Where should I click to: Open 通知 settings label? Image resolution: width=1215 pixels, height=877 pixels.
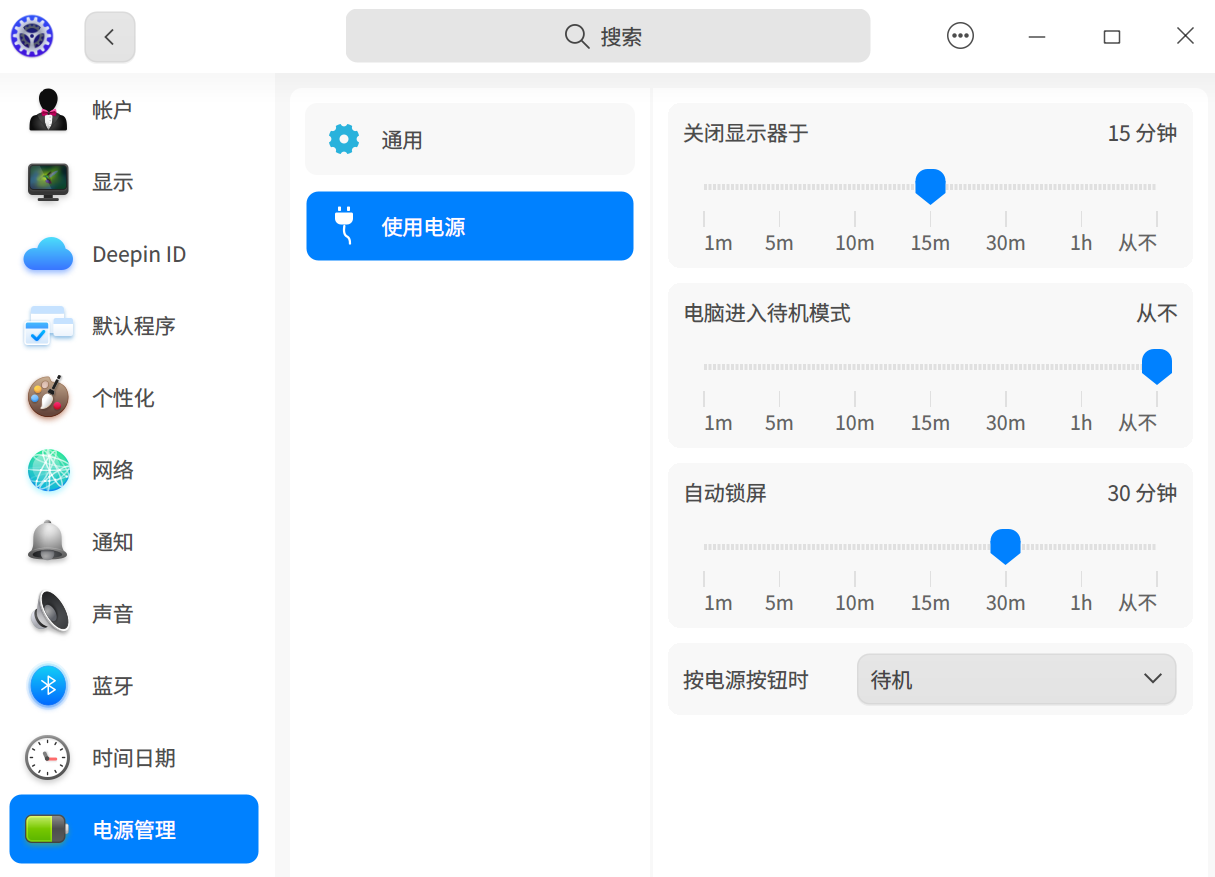pyautogui.click(x=113, y=542)
